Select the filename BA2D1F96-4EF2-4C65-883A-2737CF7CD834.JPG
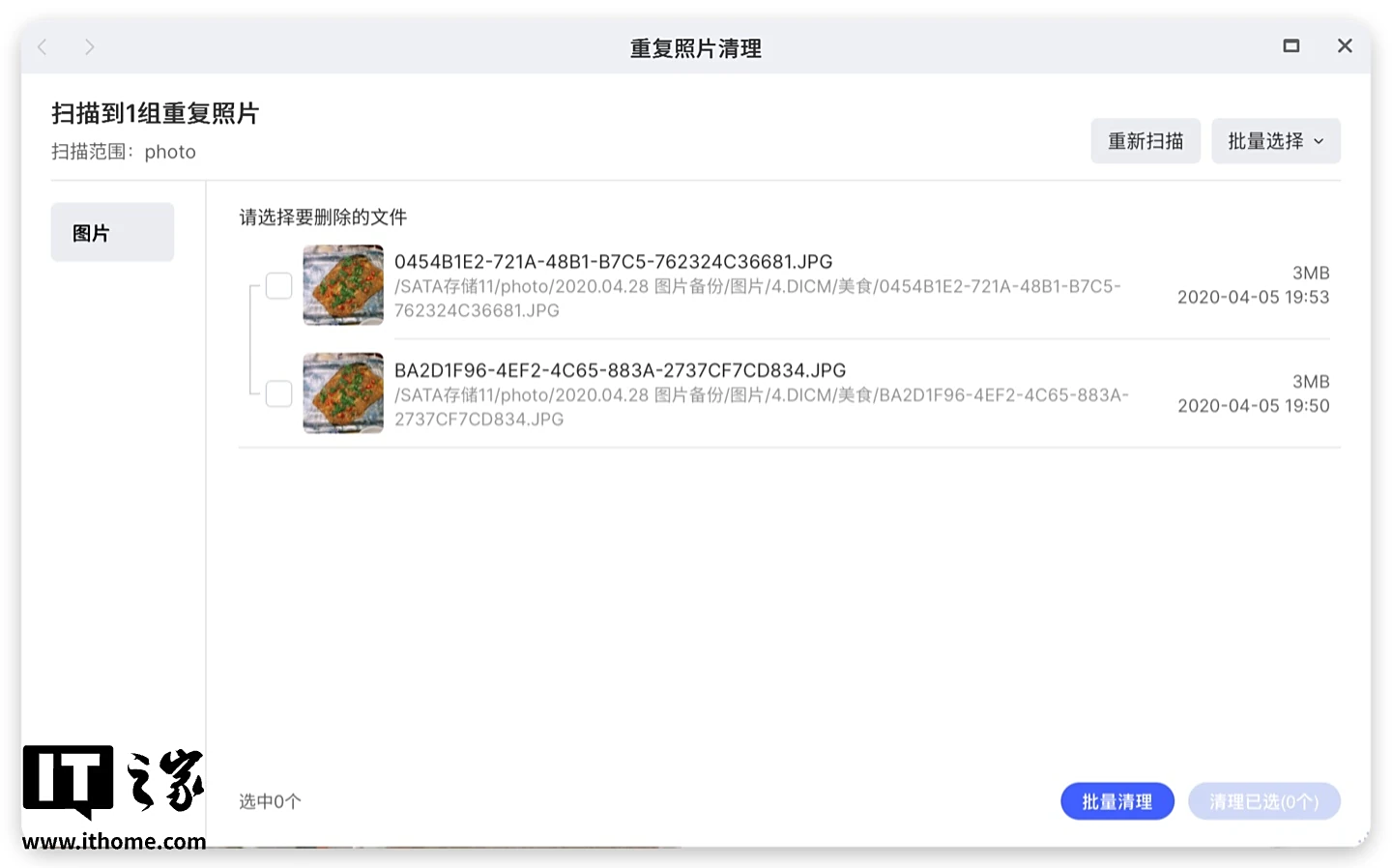 [620, 370]
